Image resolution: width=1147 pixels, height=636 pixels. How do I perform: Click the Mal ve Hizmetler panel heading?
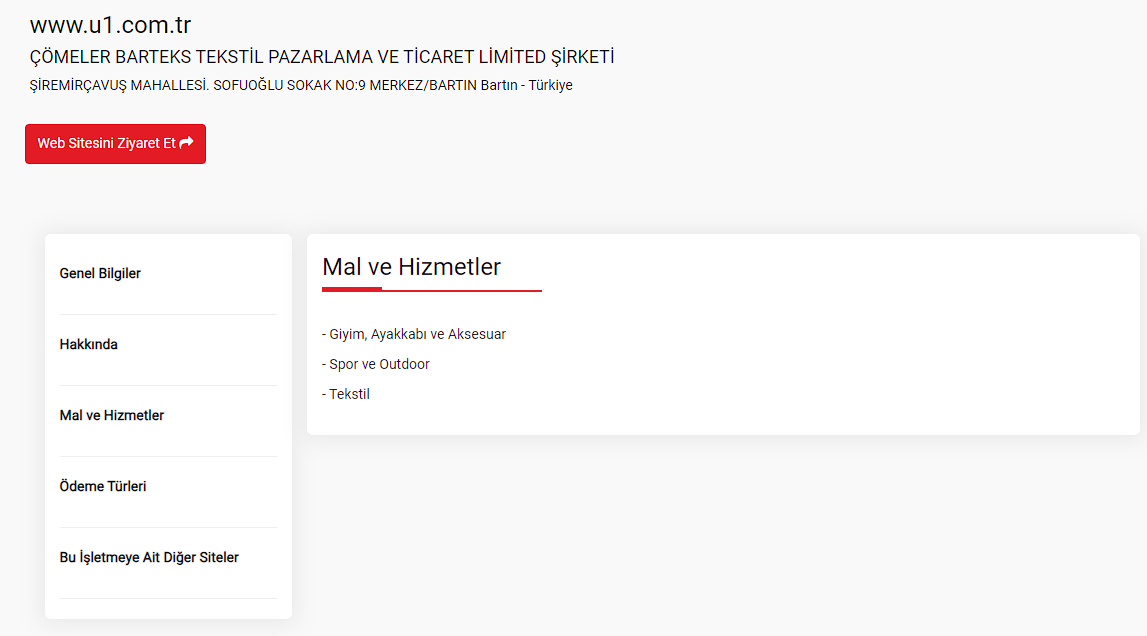click(x=412, y=267)
